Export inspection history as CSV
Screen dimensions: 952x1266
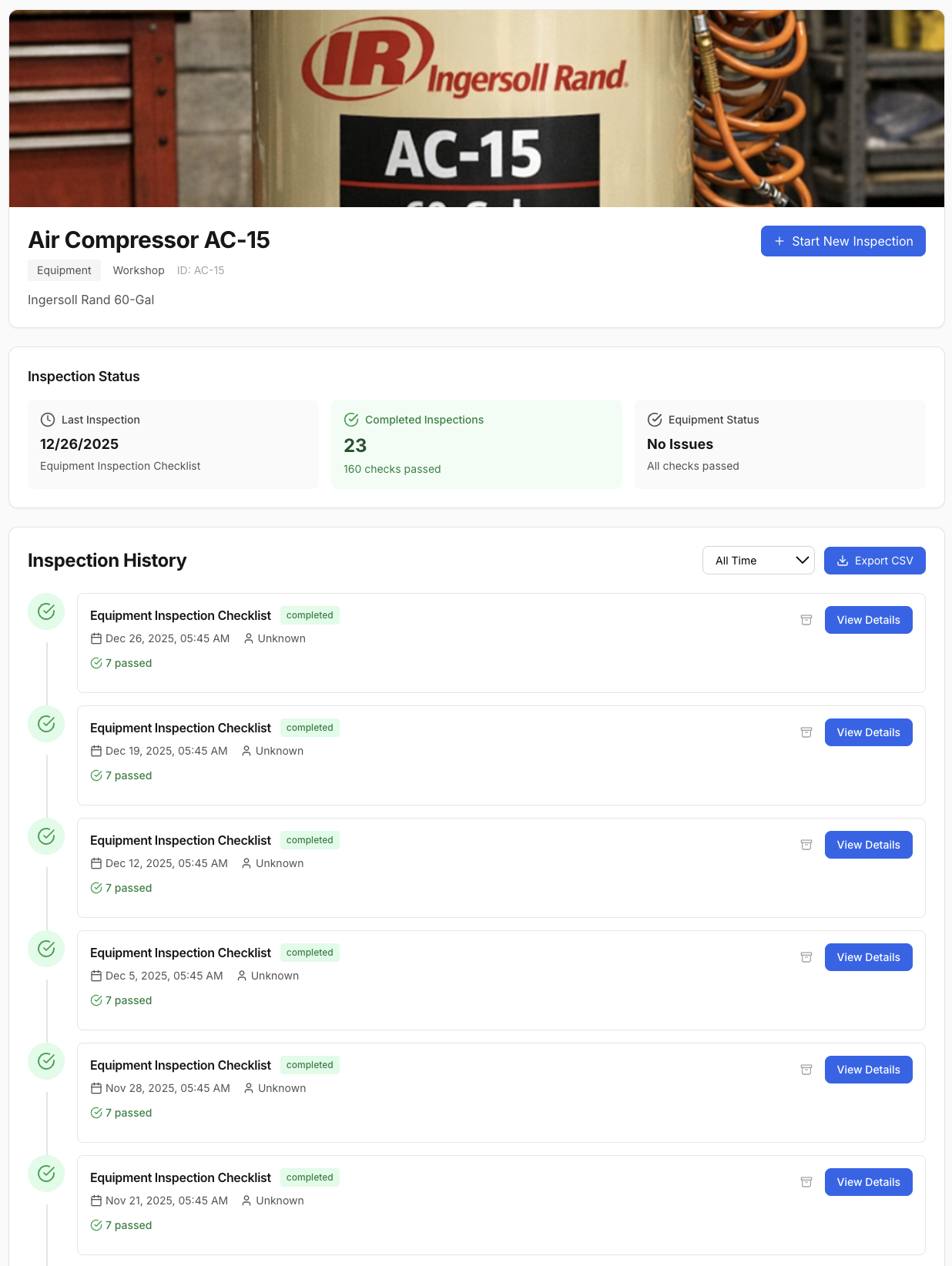click(x=874, y=560)
